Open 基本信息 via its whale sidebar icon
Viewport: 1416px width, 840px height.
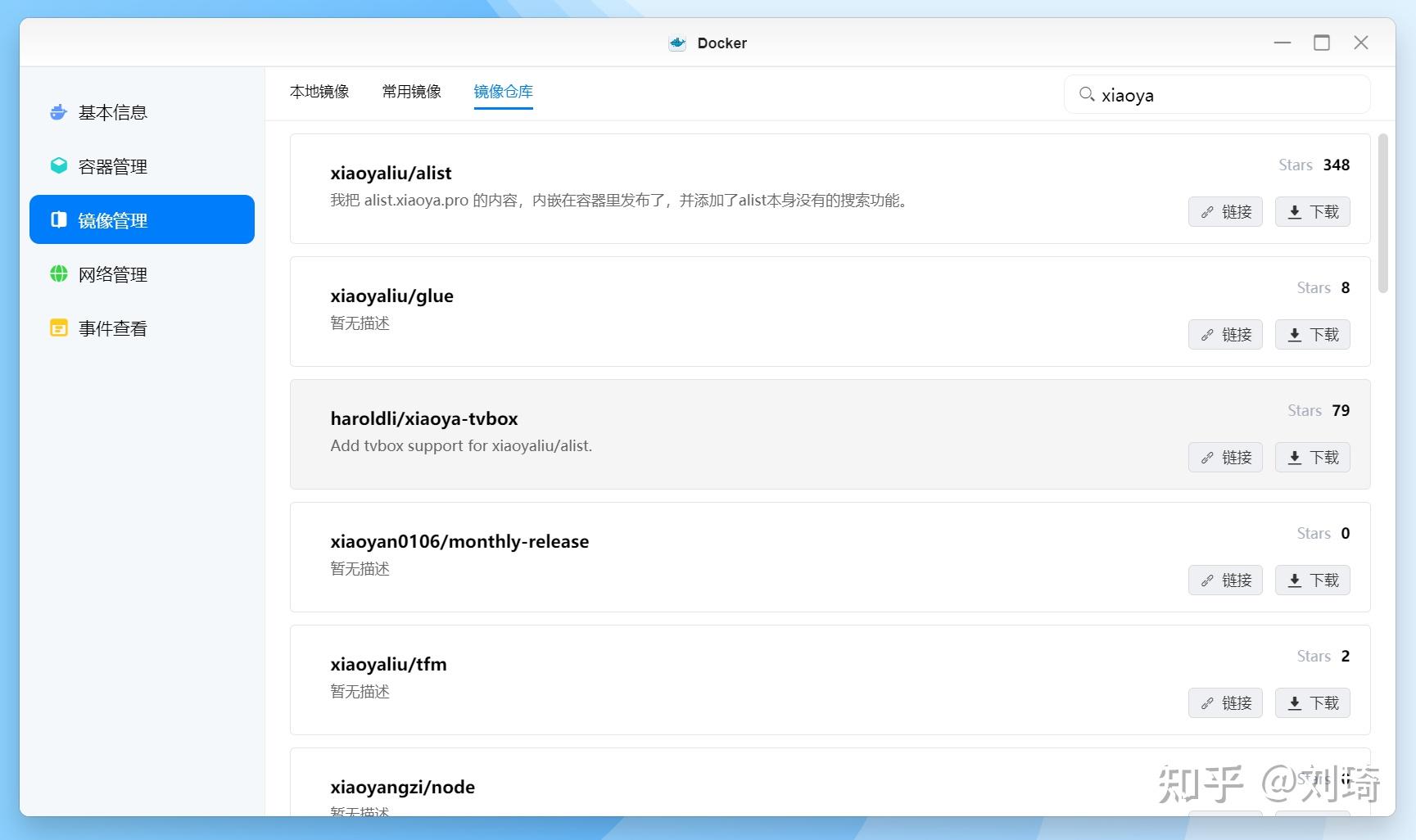pyautogui.click(x=58, y=112)
